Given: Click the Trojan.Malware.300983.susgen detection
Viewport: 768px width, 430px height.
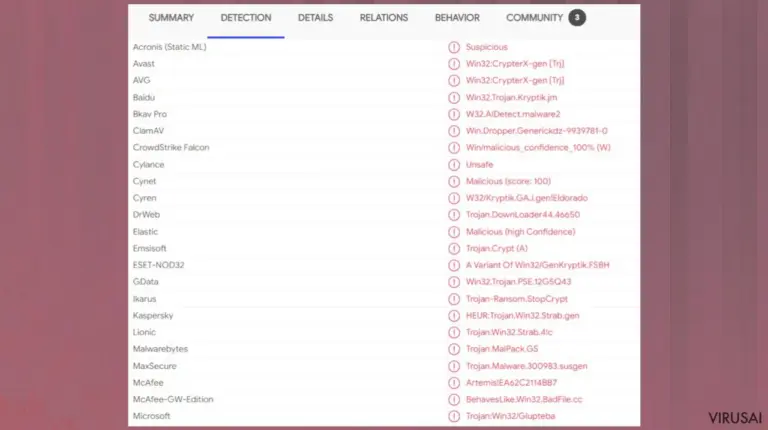Looking at the screenshot, I should pyautogui.click(x=527, y=366).
